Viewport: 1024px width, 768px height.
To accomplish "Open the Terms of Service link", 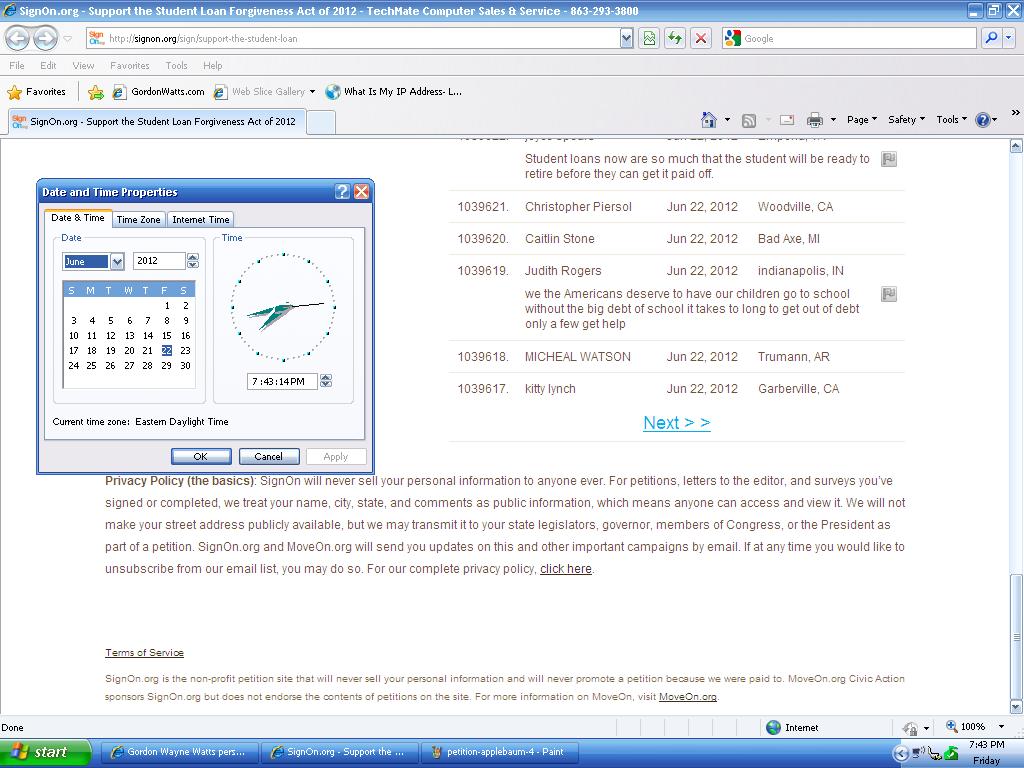I will tap(144, 652).
